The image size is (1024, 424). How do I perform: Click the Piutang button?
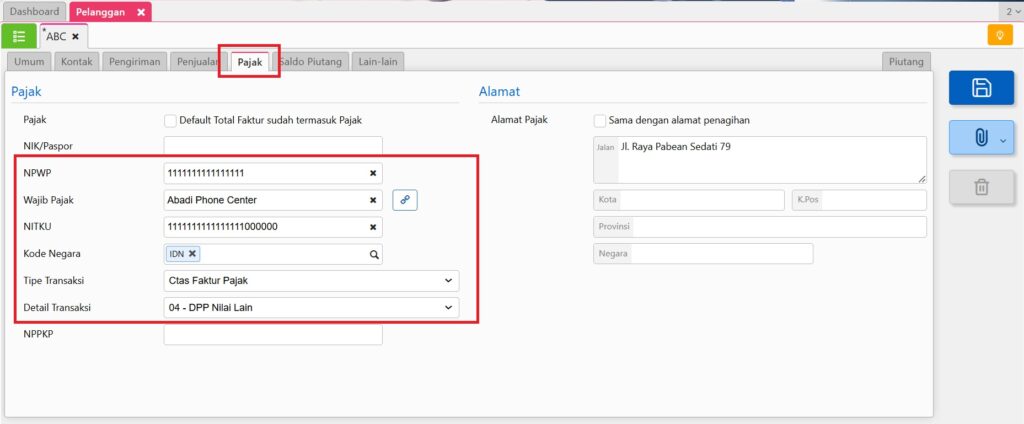pyautogui.click(x=905, y=62)
